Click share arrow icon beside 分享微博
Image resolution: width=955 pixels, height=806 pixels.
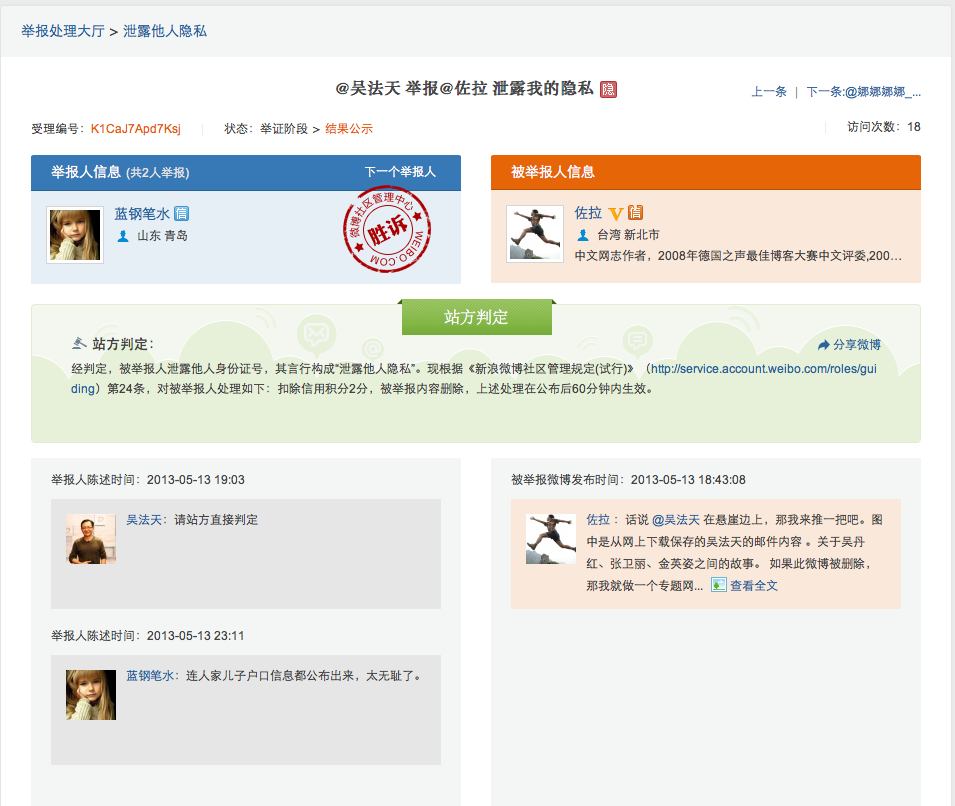(x=823, y=345)
